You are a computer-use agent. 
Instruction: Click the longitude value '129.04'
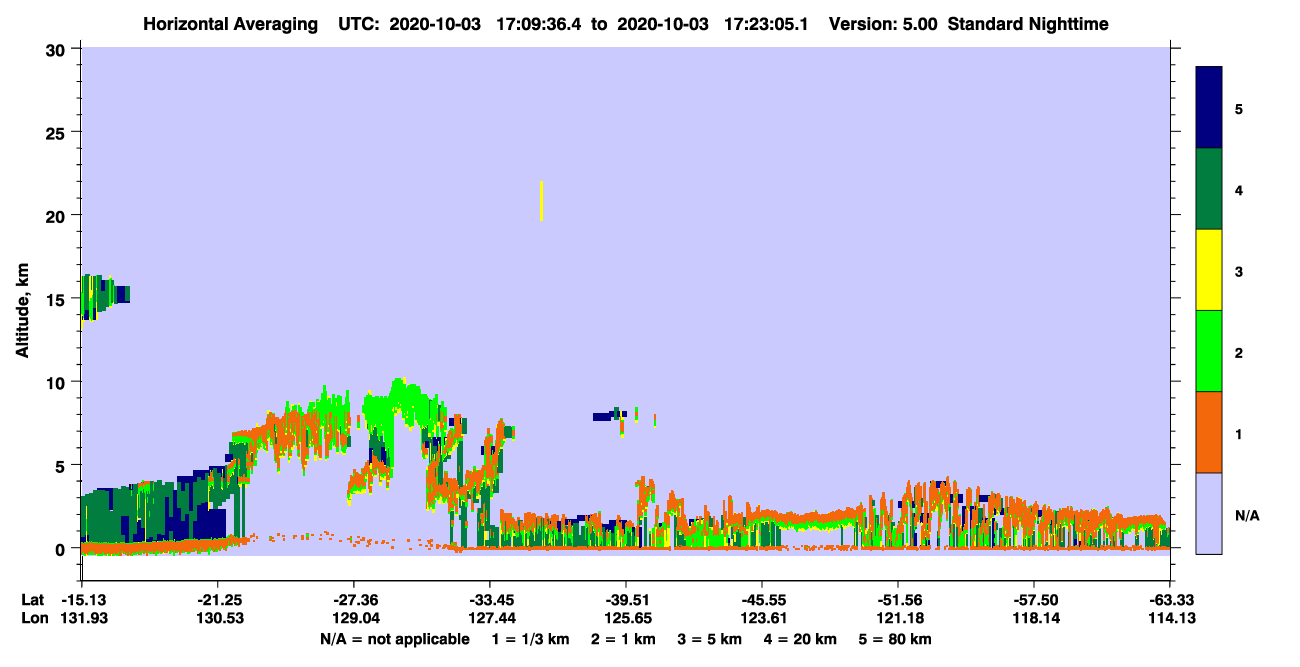(355, 618)
